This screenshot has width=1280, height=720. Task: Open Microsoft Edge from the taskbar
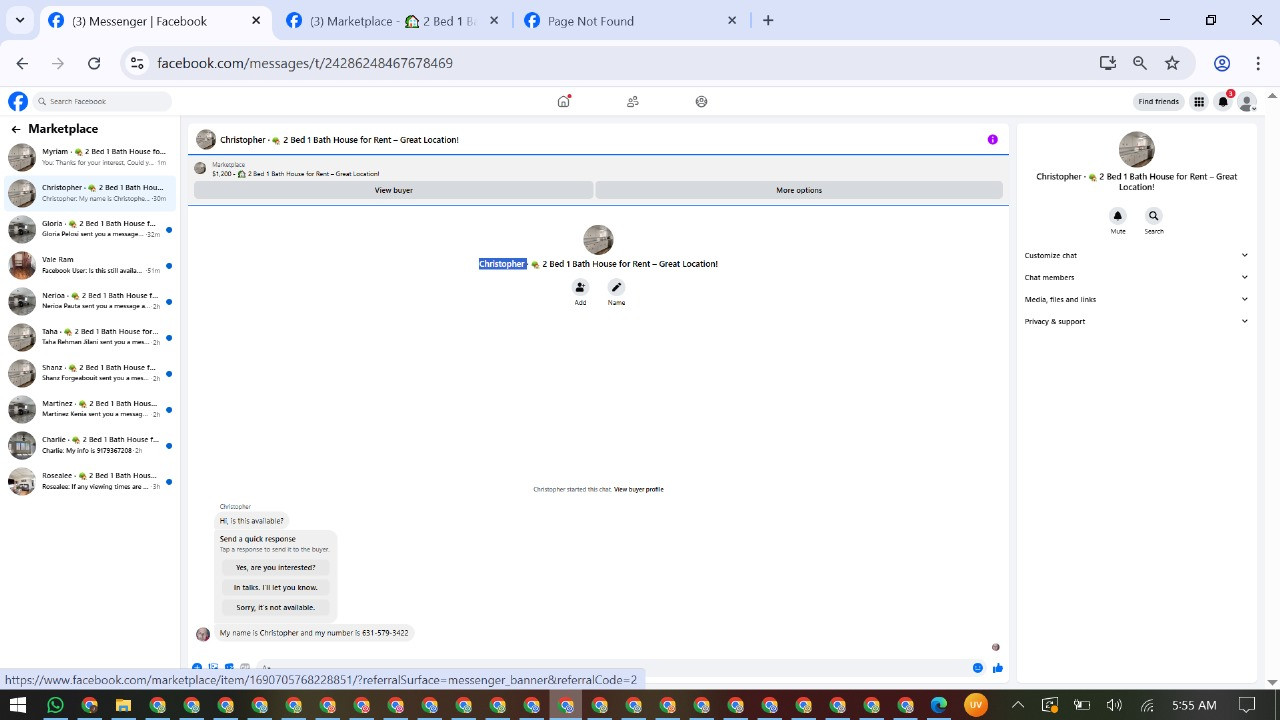(x=939, y=705)
